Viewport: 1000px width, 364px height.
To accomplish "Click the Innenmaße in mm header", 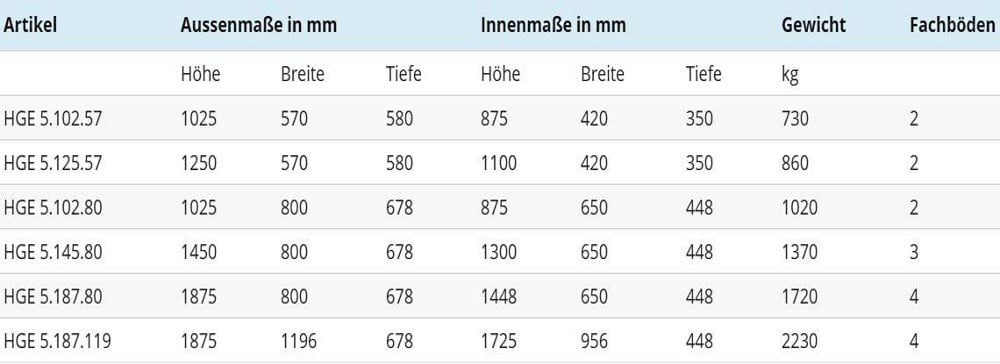I will [554, 25].
